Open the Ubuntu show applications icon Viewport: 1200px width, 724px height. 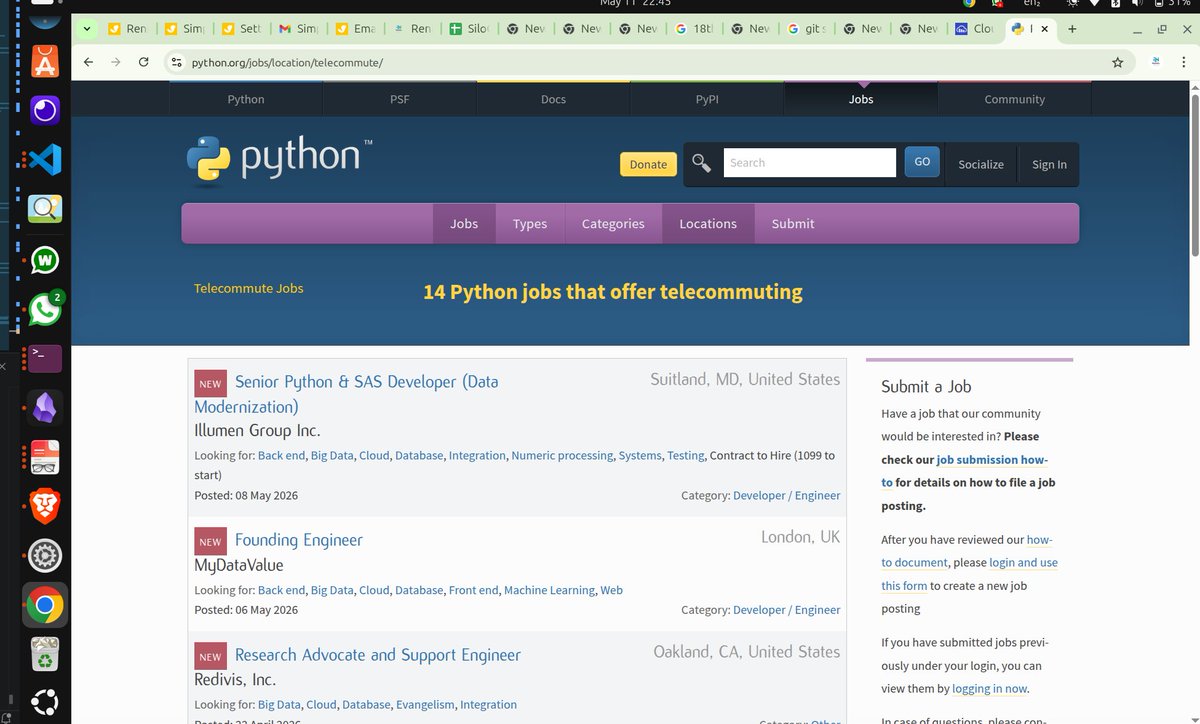(45, 702)
